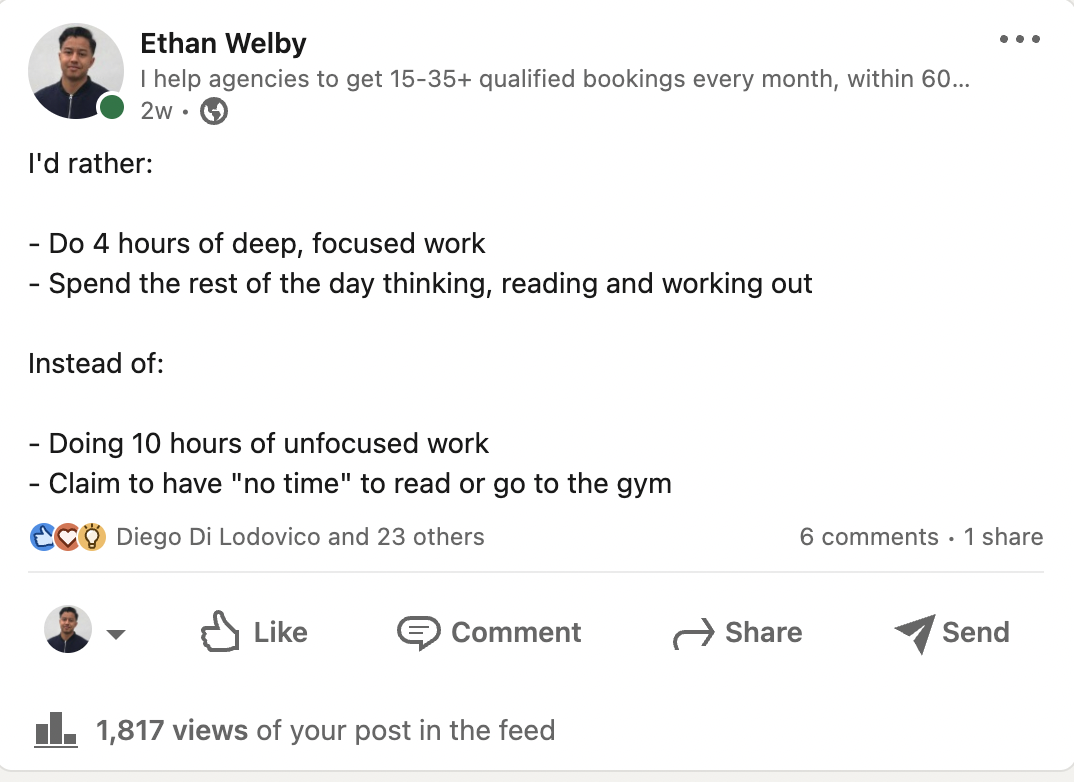The height and width of the screenshot is (782, 1074).
Task: Click the small commenter avatar near Like
Action: tap(68, 630)
